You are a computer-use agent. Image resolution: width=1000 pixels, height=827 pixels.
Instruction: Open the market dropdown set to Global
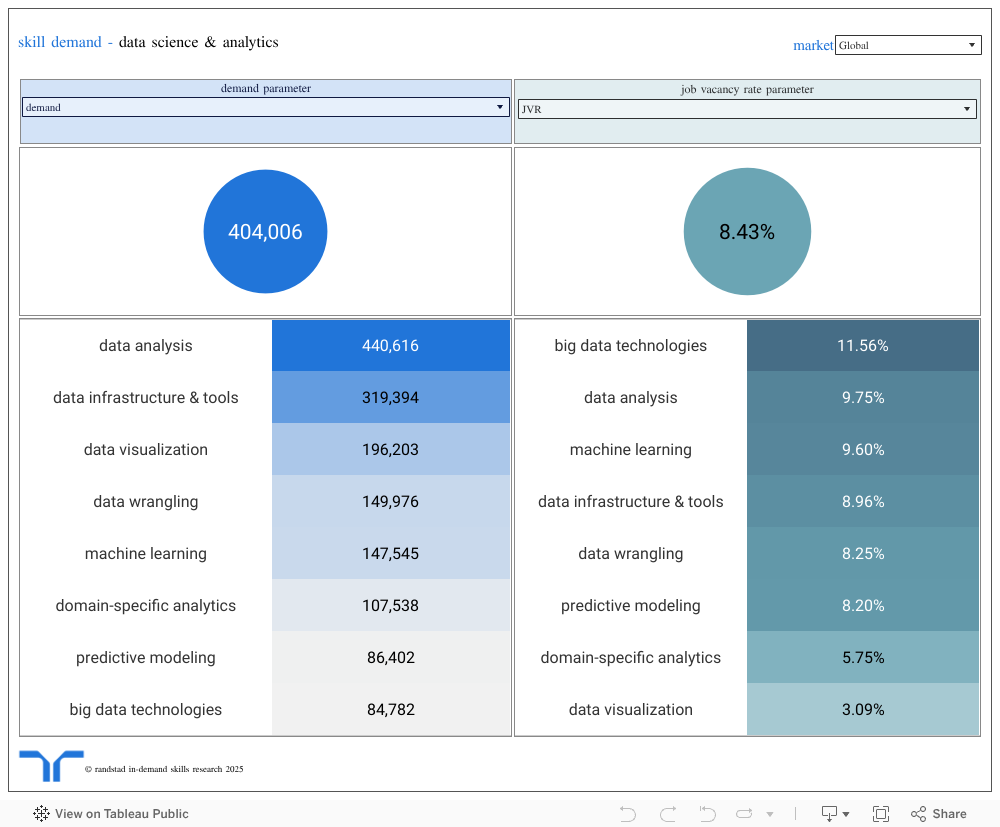pos(908,45)
